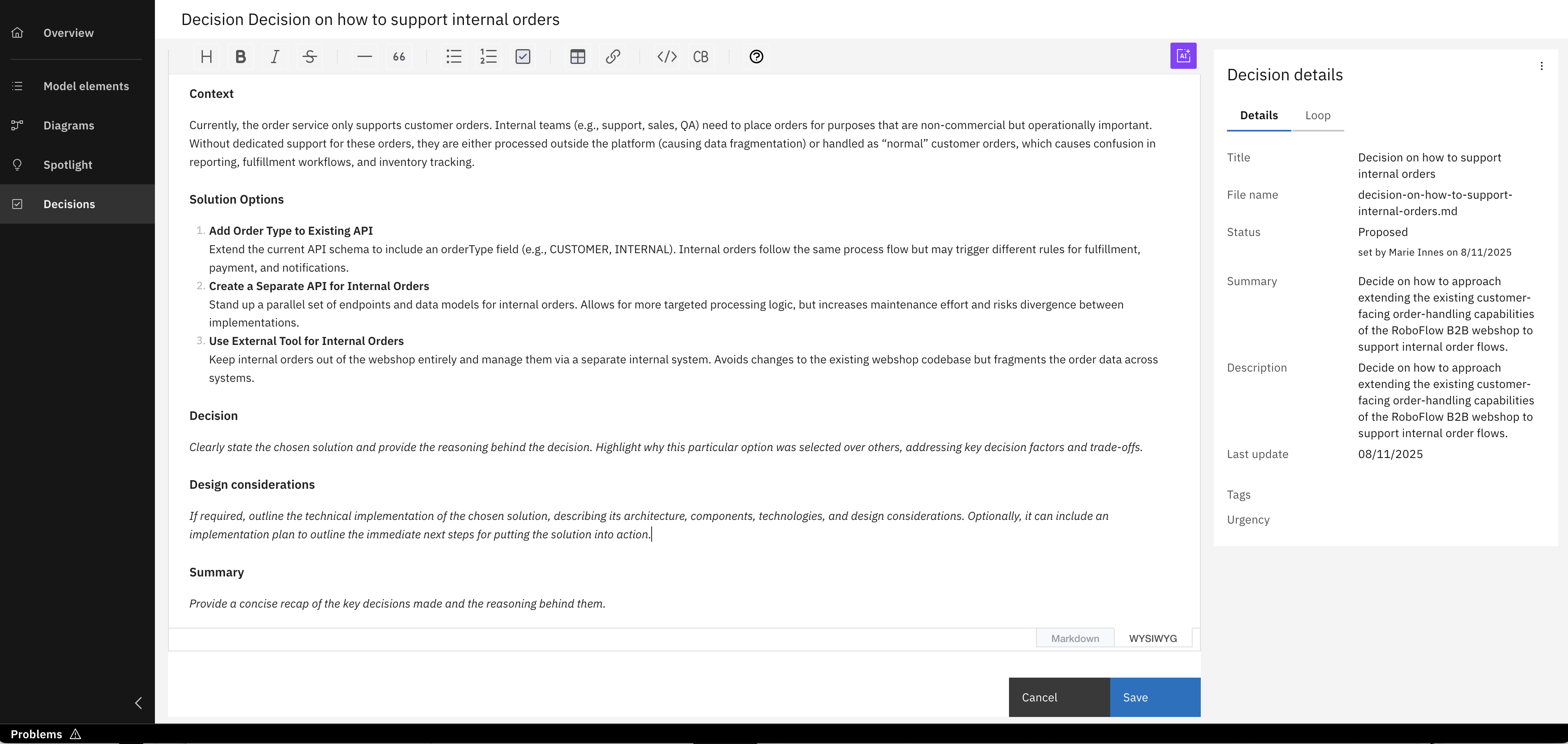The height and width of the screenshot is (744, 1568).
Task: Open the Diagrams section
Action: [69, 125]
